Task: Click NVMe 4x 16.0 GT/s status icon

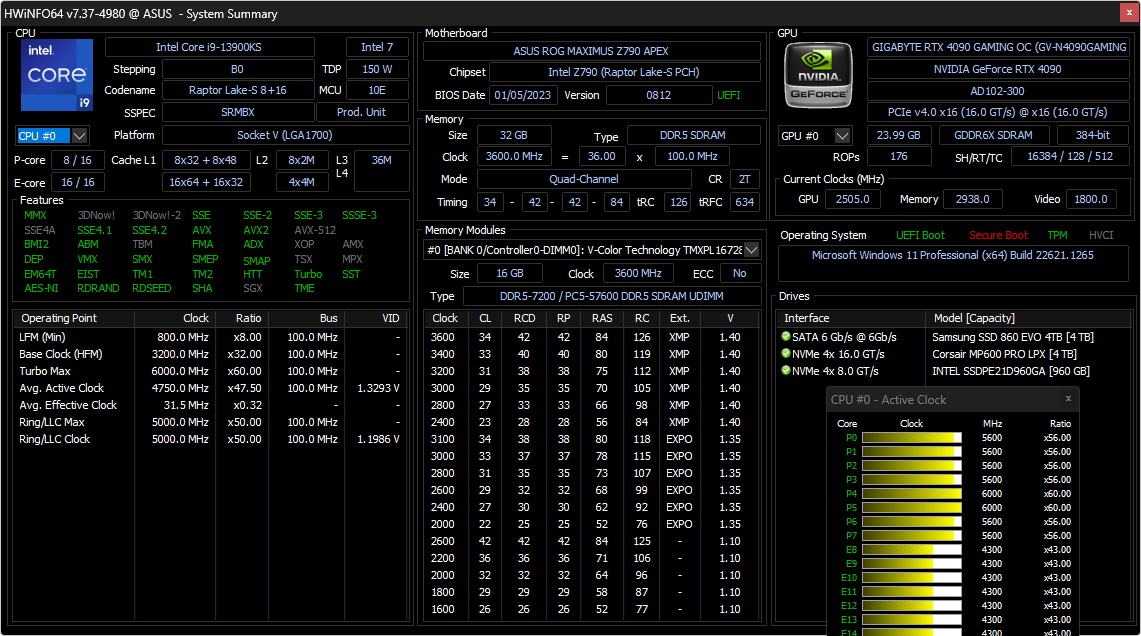Action: tap(786, 354)
